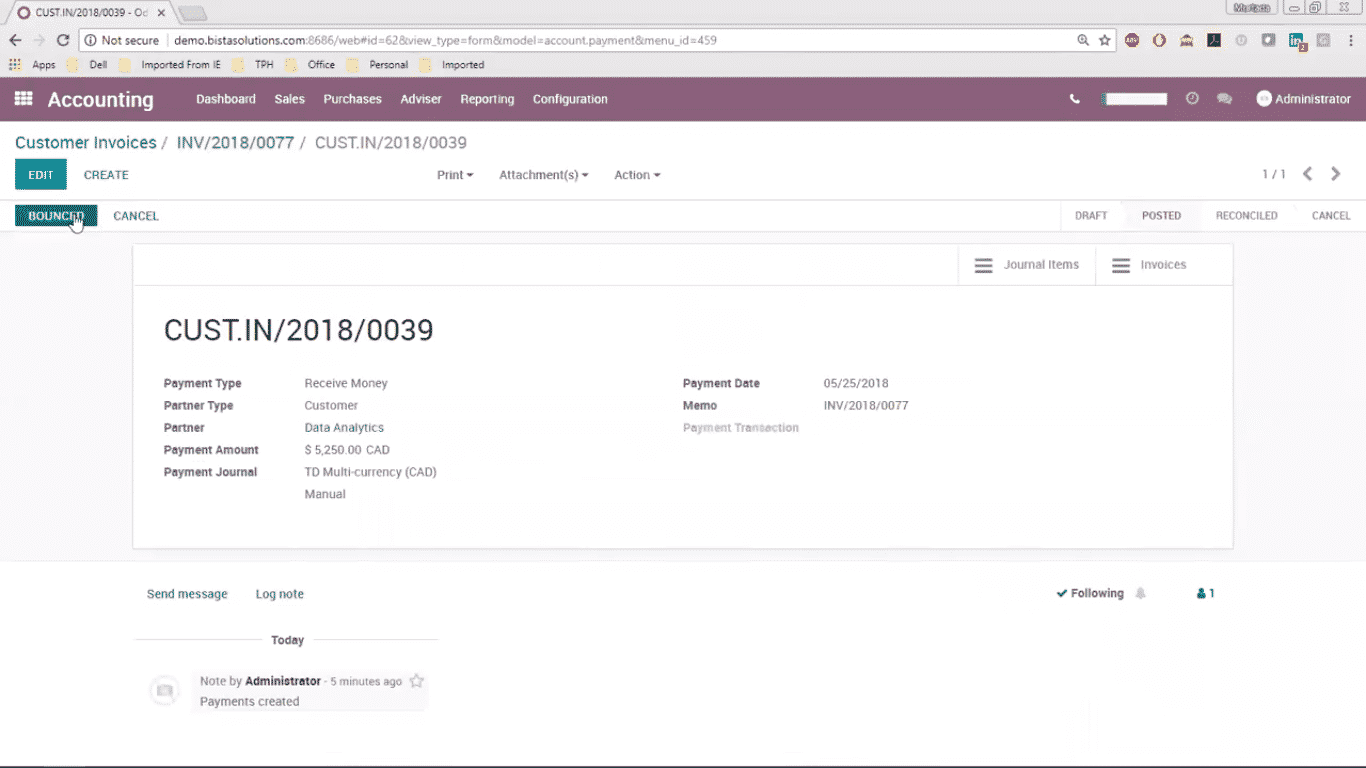
Task: Click the browser address bar
Action: tap(600, 41)
